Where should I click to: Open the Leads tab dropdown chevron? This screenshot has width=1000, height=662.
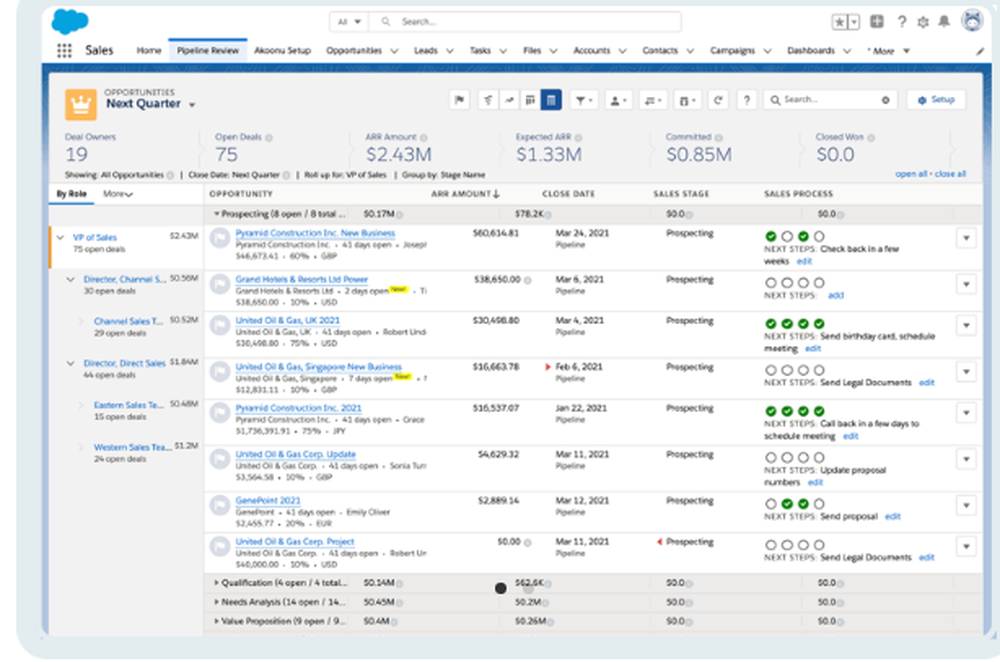(x=450, y=51)
